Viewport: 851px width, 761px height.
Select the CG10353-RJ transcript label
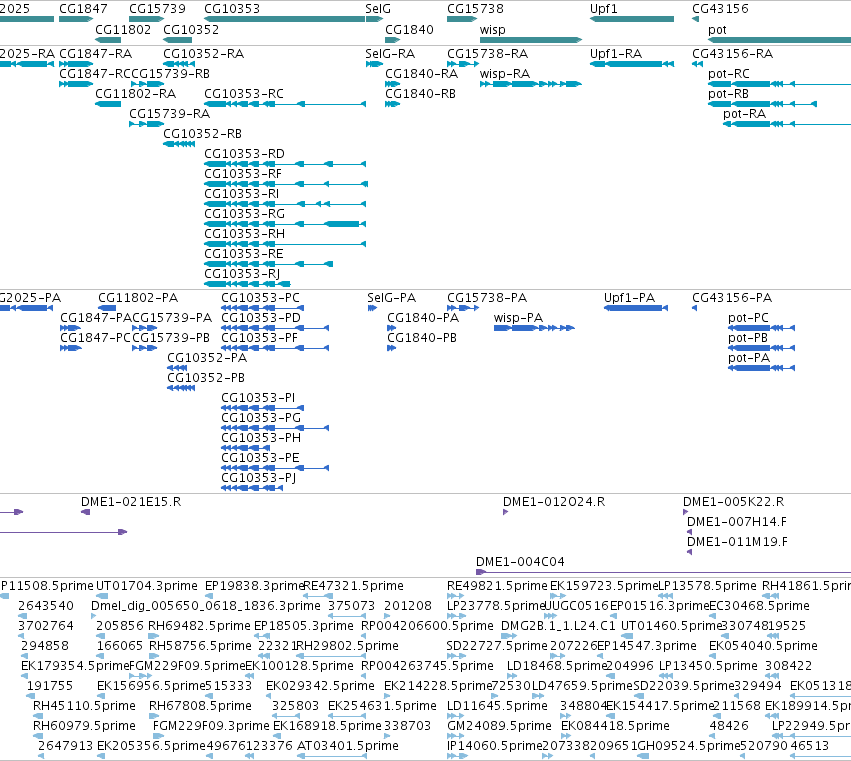(242, 274)
